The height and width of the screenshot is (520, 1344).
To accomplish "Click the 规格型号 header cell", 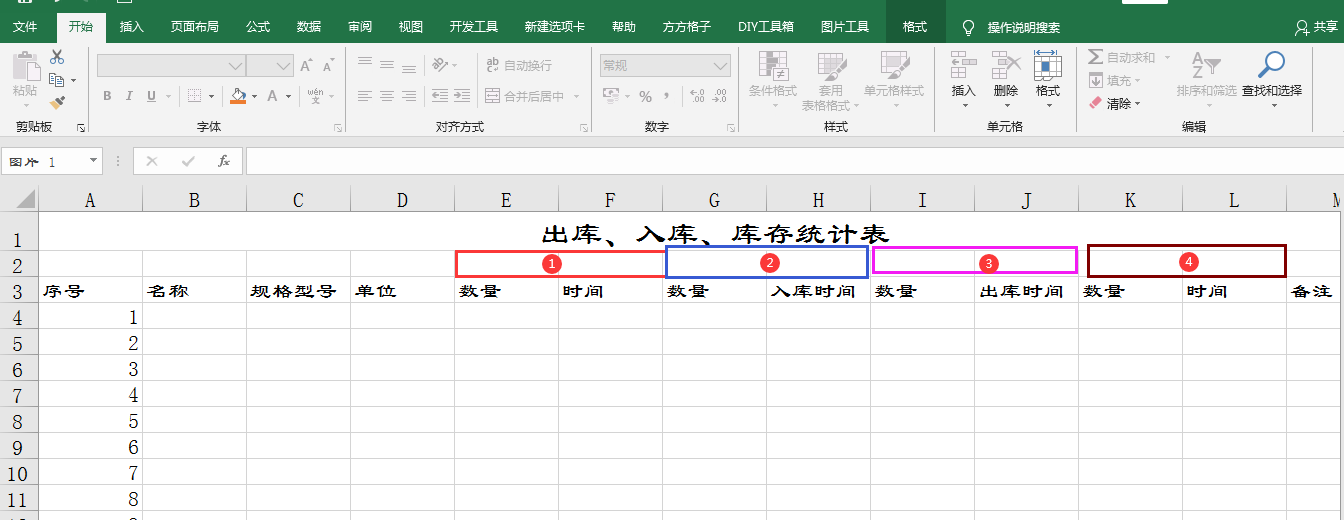I will (298, 291).
